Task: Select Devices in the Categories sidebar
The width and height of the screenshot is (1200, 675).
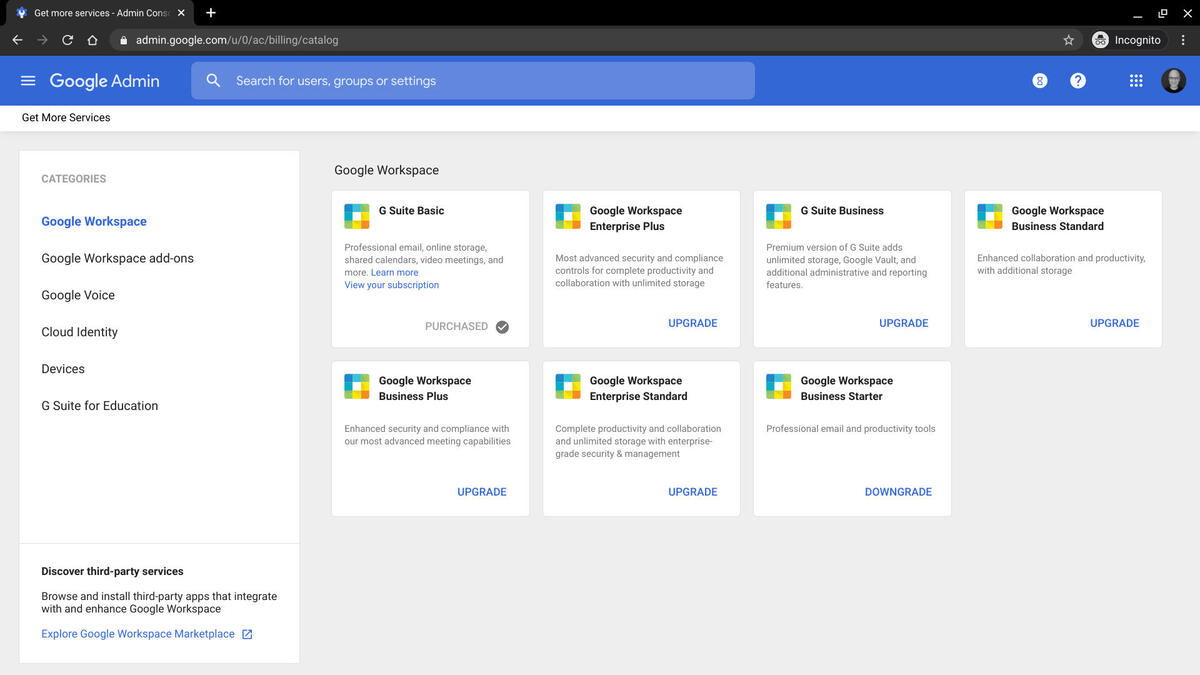Action: [62, 368]
